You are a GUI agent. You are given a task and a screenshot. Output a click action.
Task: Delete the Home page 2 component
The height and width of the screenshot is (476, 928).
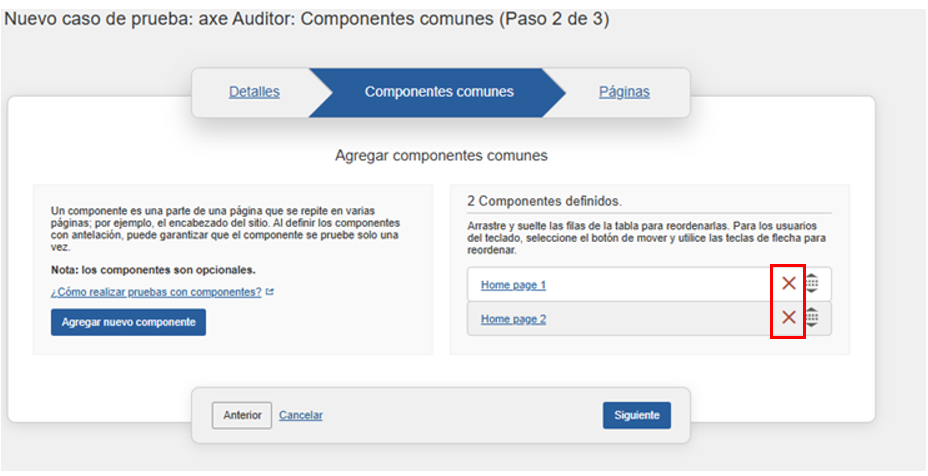click(788, 318)
